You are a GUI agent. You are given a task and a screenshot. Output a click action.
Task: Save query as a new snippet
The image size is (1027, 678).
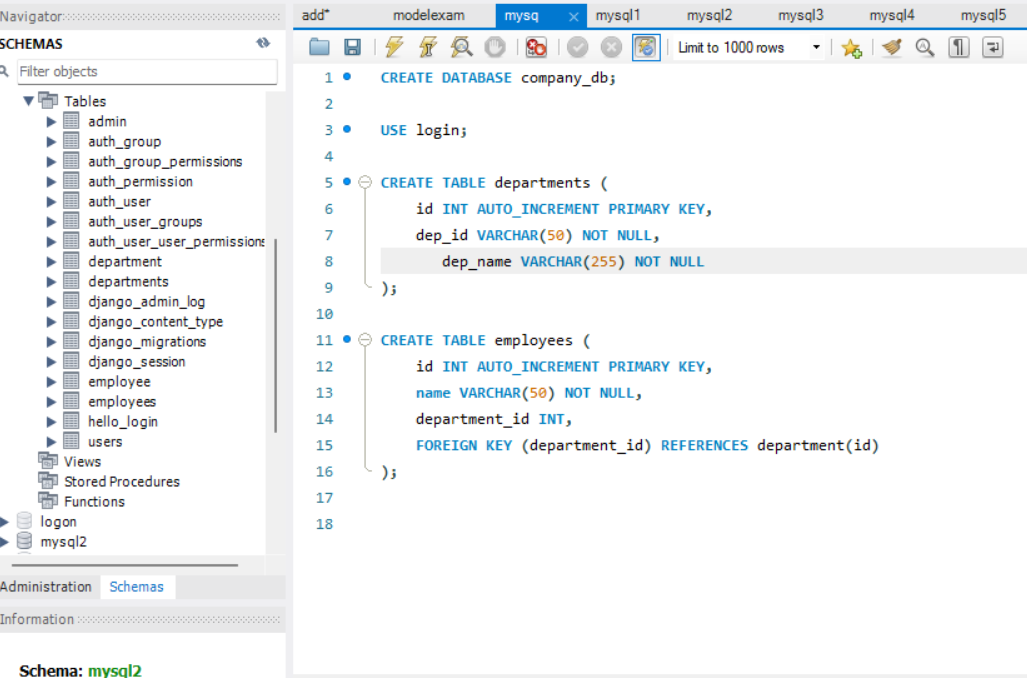coord(851,47)
